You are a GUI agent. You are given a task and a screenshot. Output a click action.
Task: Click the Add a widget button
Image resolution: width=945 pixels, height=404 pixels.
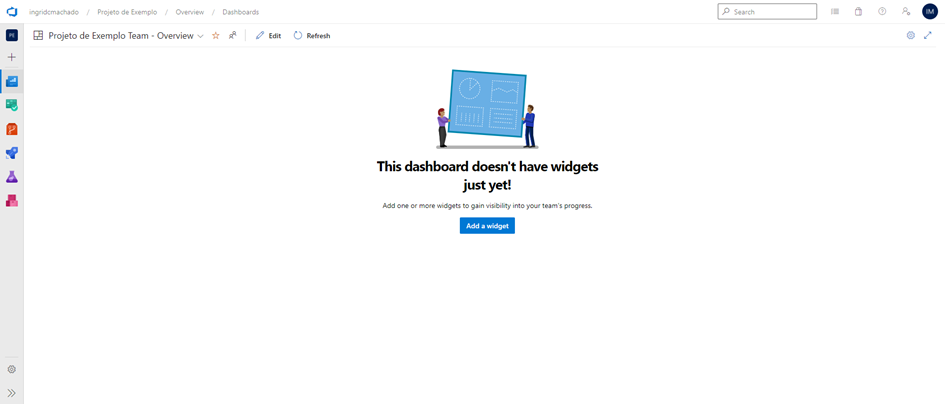487,226
